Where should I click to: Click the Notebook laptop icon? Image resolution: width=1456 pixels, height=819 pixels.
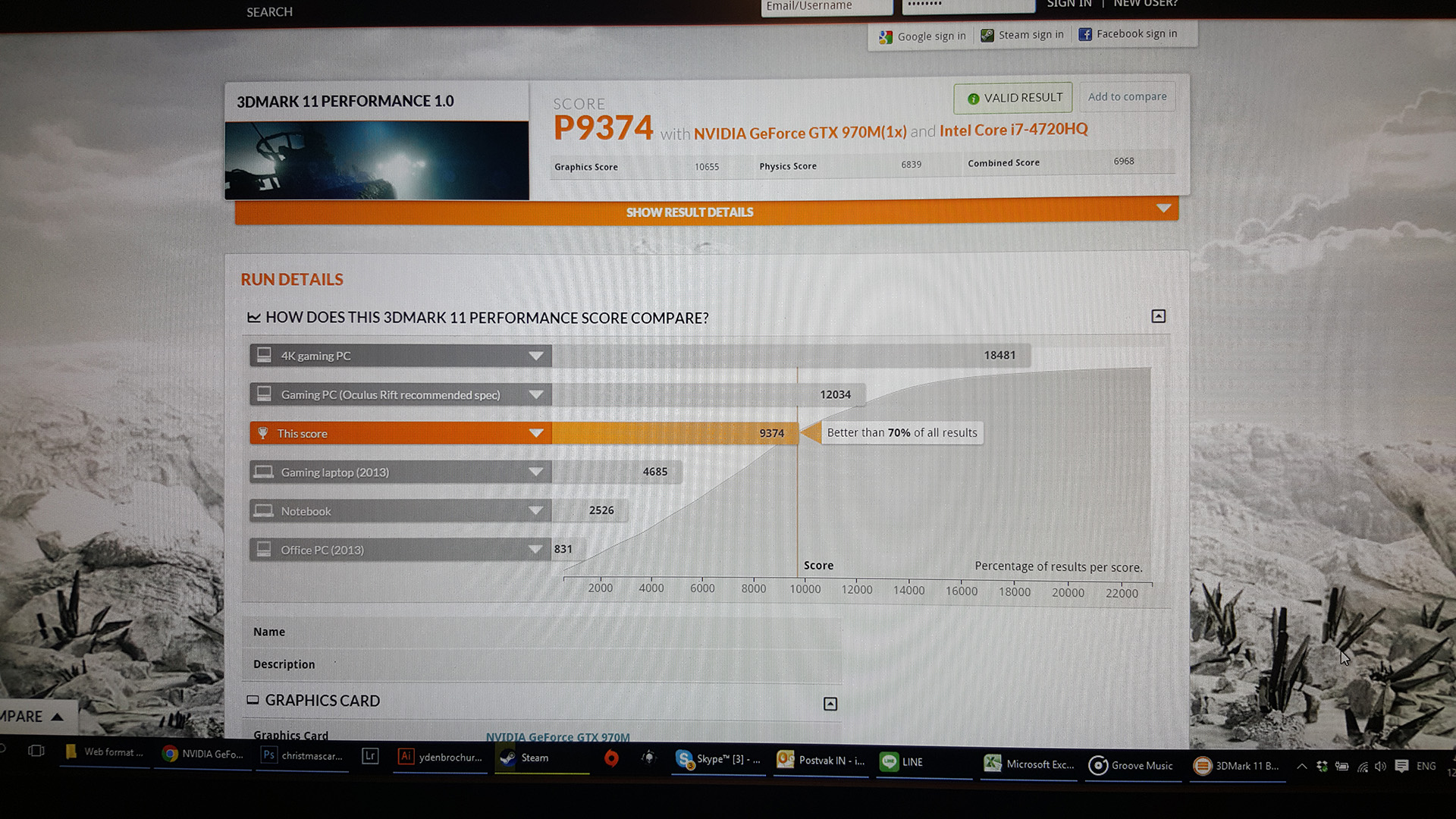[x=263, y=510]
